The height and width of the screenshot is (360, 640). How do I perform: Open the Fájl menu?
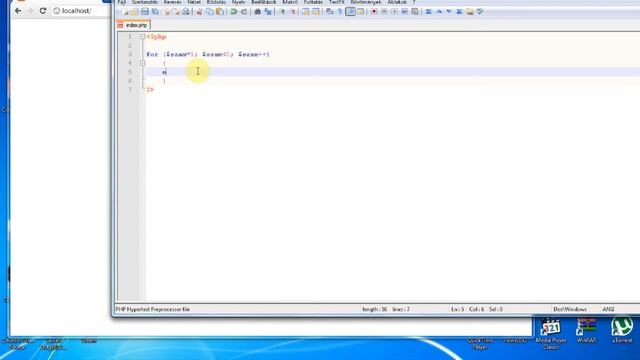tap(122, 2)
